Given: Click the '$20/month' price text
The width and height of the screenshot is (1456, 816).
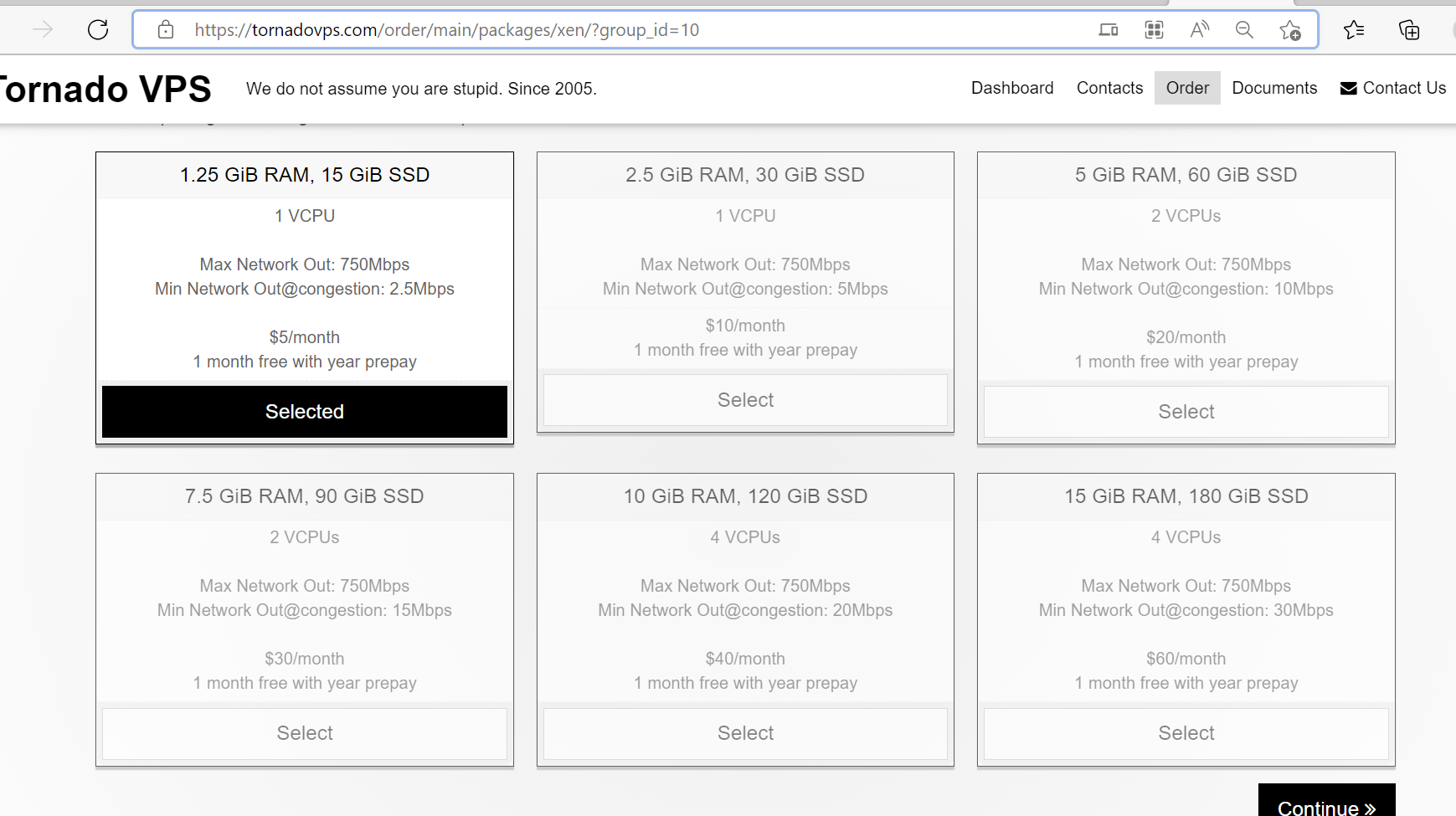Looking at the screenshot, I should [1186, 337].
